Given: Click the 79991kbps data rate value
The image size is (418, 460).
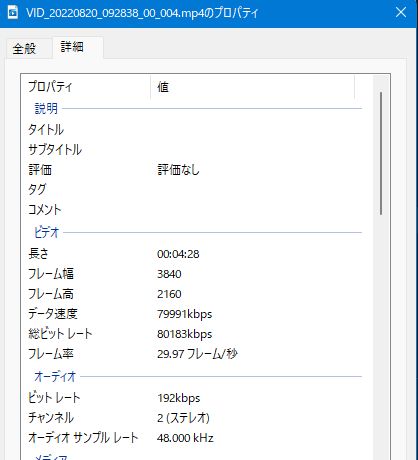Looking at the screenshot, I should (185, 314).
